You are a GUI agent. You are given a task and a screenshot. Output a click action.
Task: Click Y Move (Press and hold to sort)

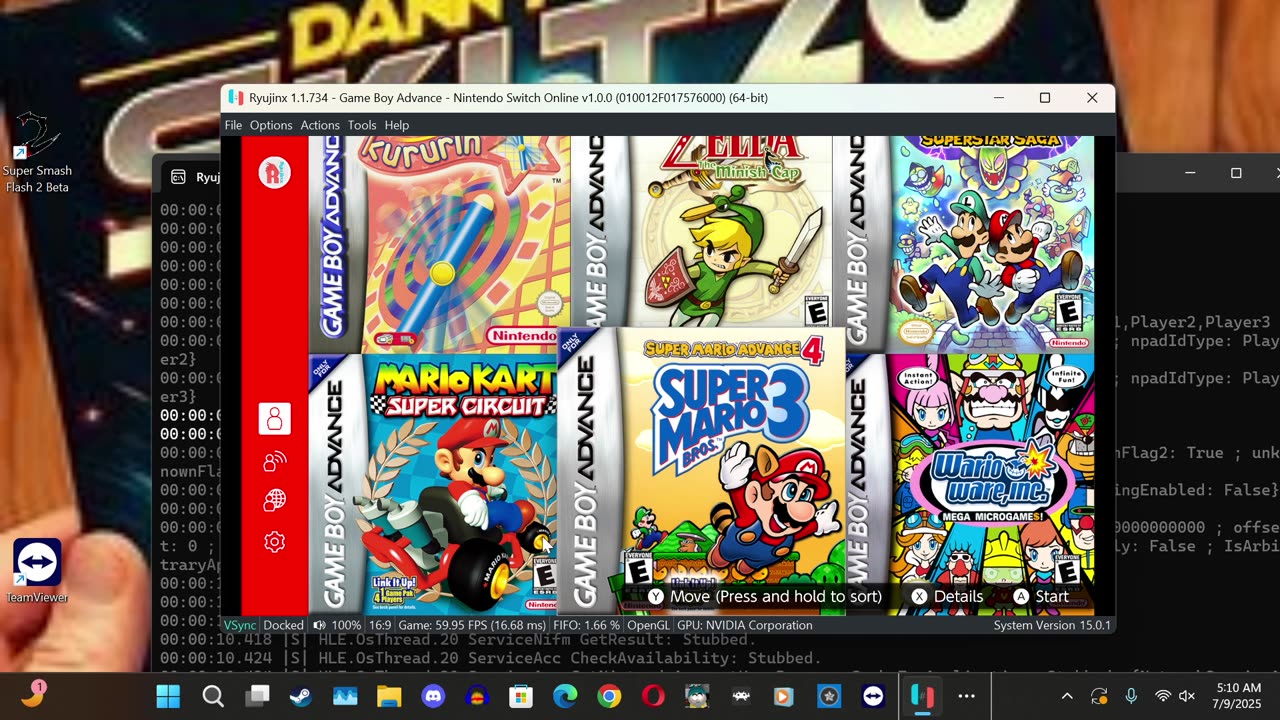pyautogui.click(x=765, y=596)
